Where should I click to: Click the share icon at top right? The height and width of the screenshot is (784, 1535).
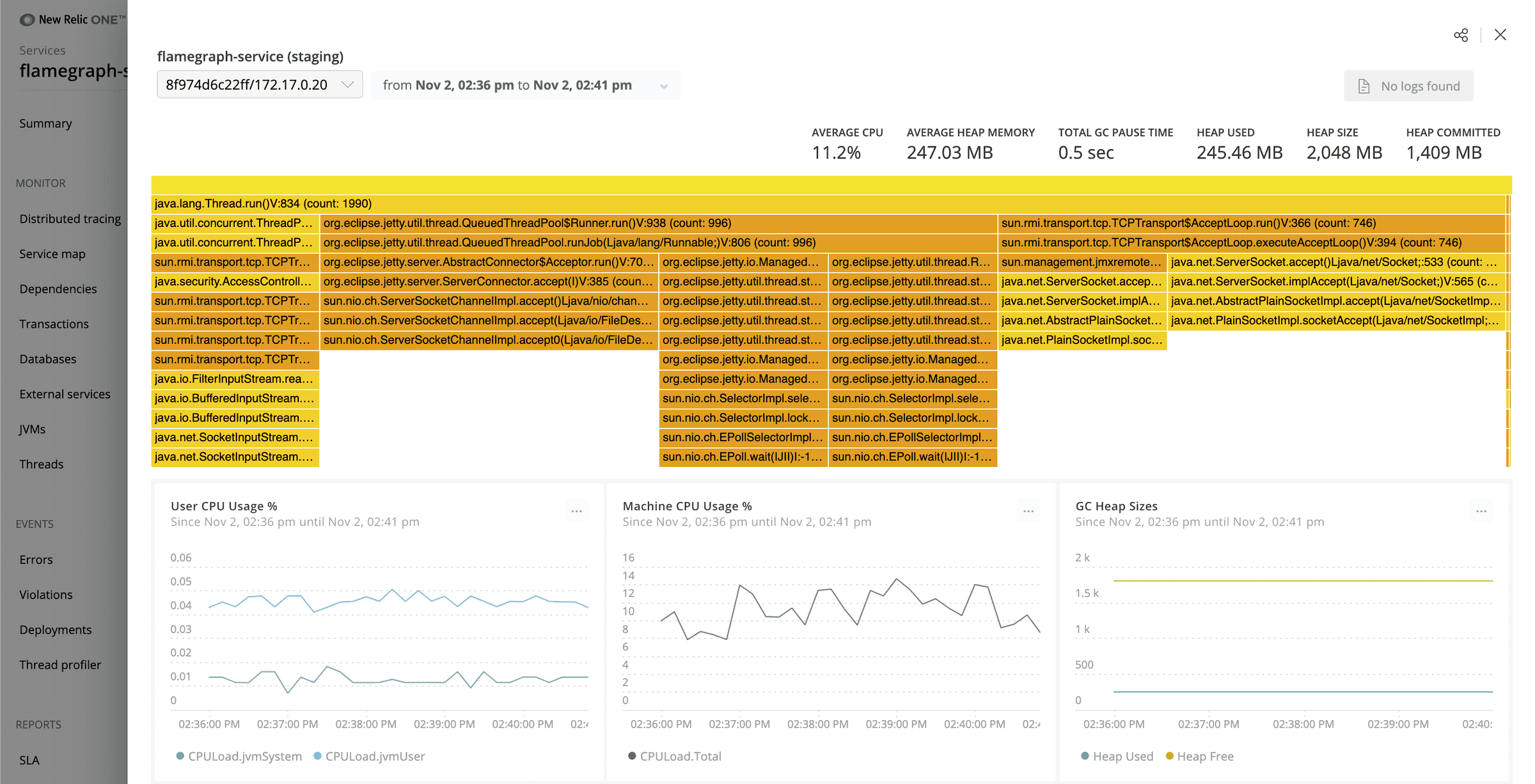[1461, 35]
